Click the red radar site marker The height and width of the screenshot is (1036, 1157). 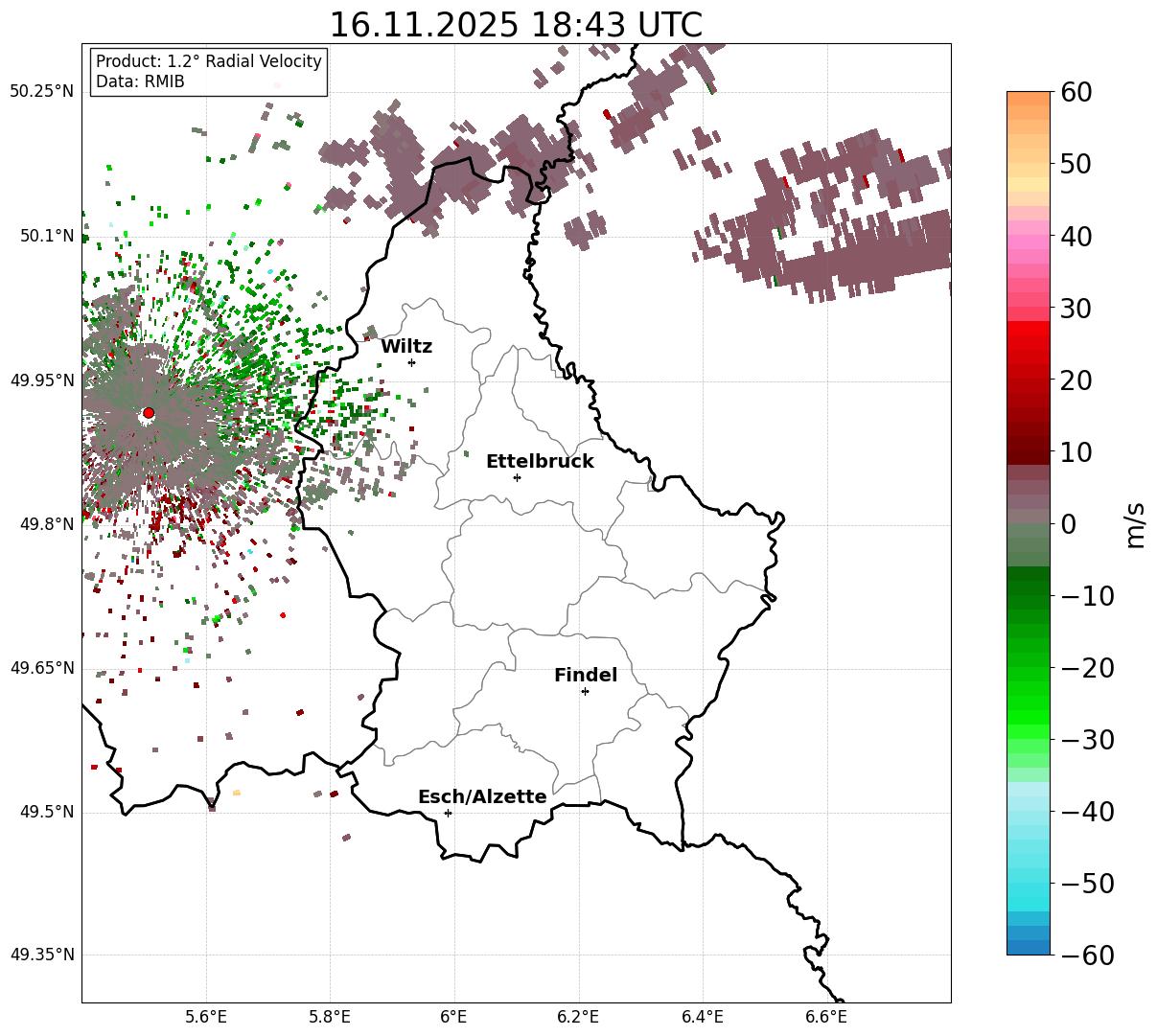pyautogui.click(x=149, y=413)
